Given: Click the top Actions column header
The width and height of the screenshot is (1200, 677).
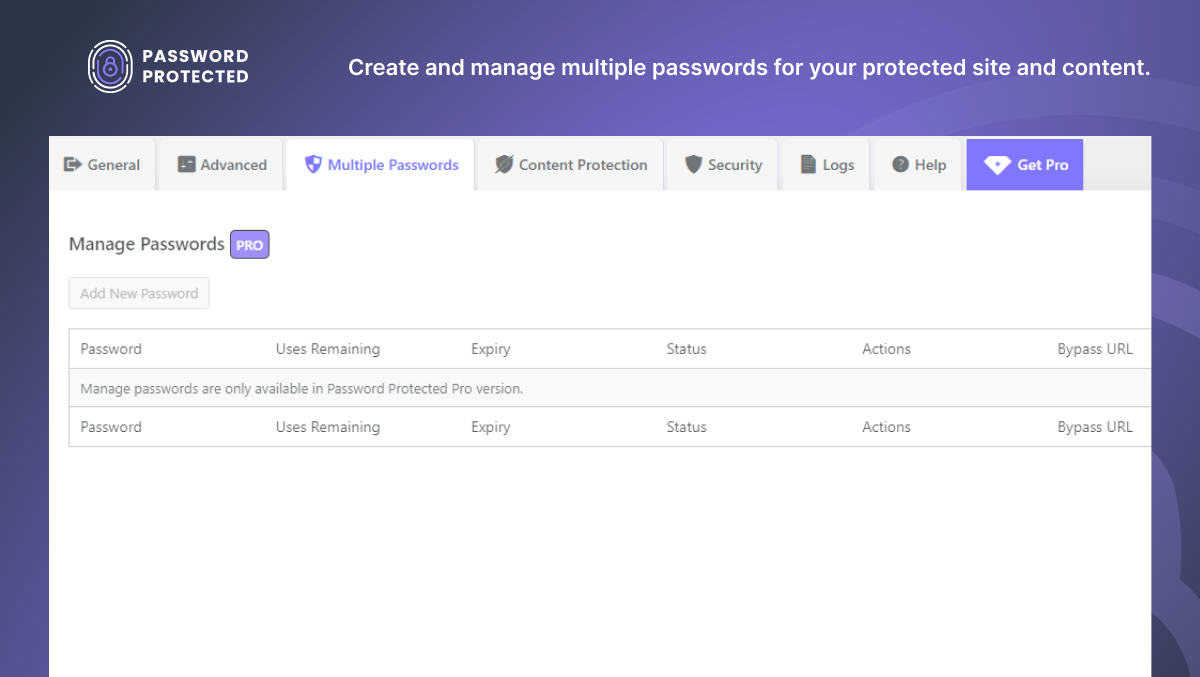Looking at the screenshot, I should pos(887,349).
